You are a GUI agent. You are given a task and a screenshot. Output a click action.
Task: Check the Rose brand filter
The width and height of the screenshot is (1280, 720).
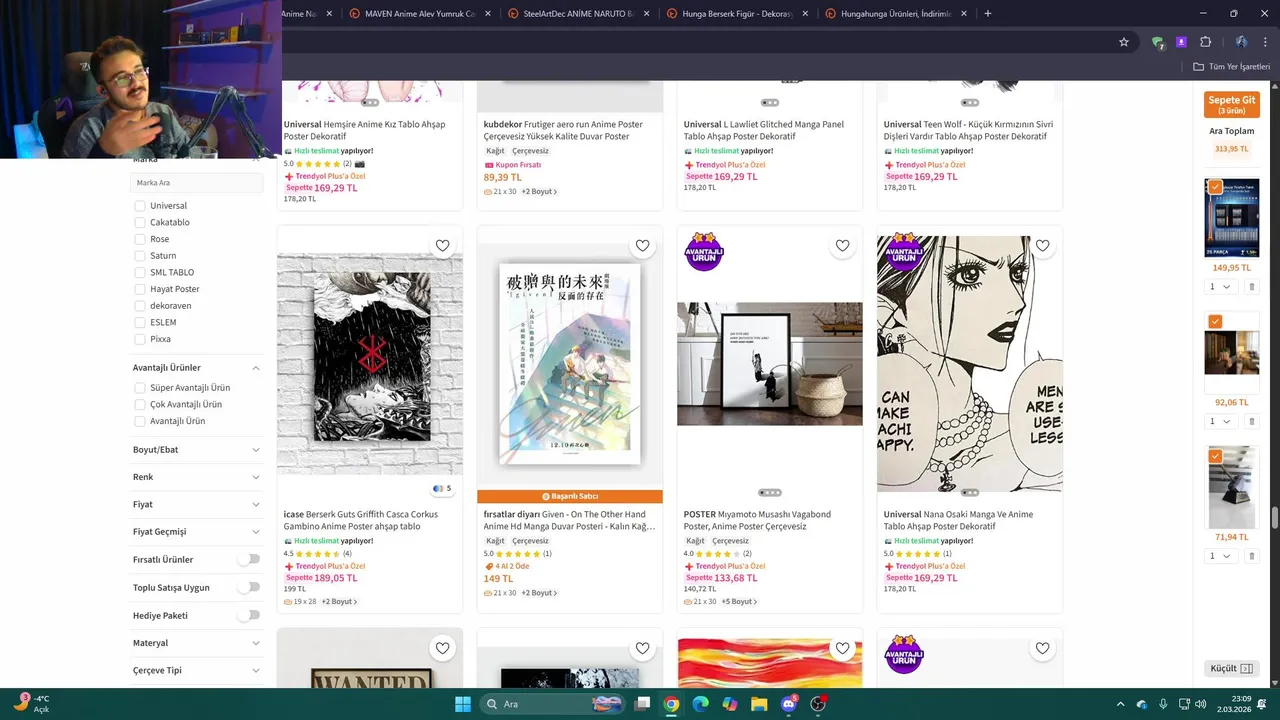(x=140, y=239)
